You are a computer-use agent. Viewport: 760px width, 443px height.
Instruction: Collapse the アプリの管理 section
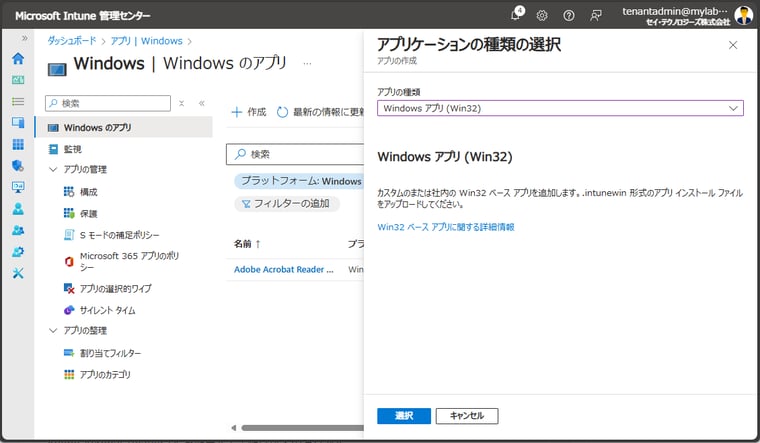pos(53,169)
